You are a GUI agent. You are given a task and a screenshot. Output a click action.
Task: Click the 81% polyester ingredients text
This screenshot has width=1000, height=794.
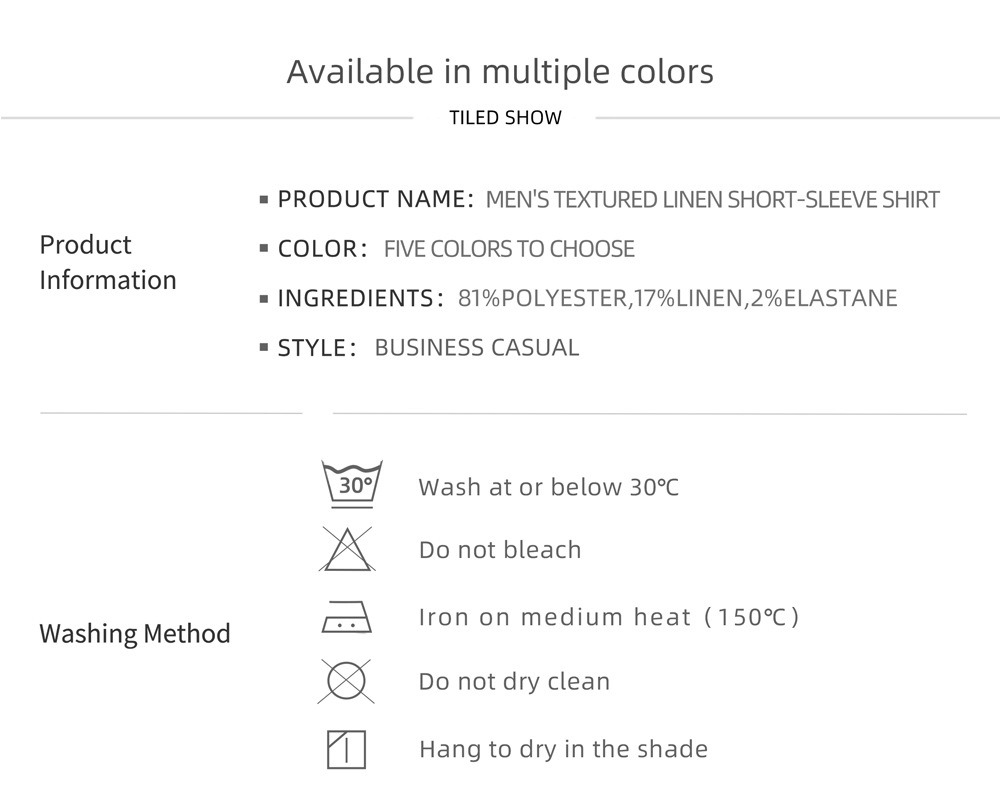tap(677, 298)
